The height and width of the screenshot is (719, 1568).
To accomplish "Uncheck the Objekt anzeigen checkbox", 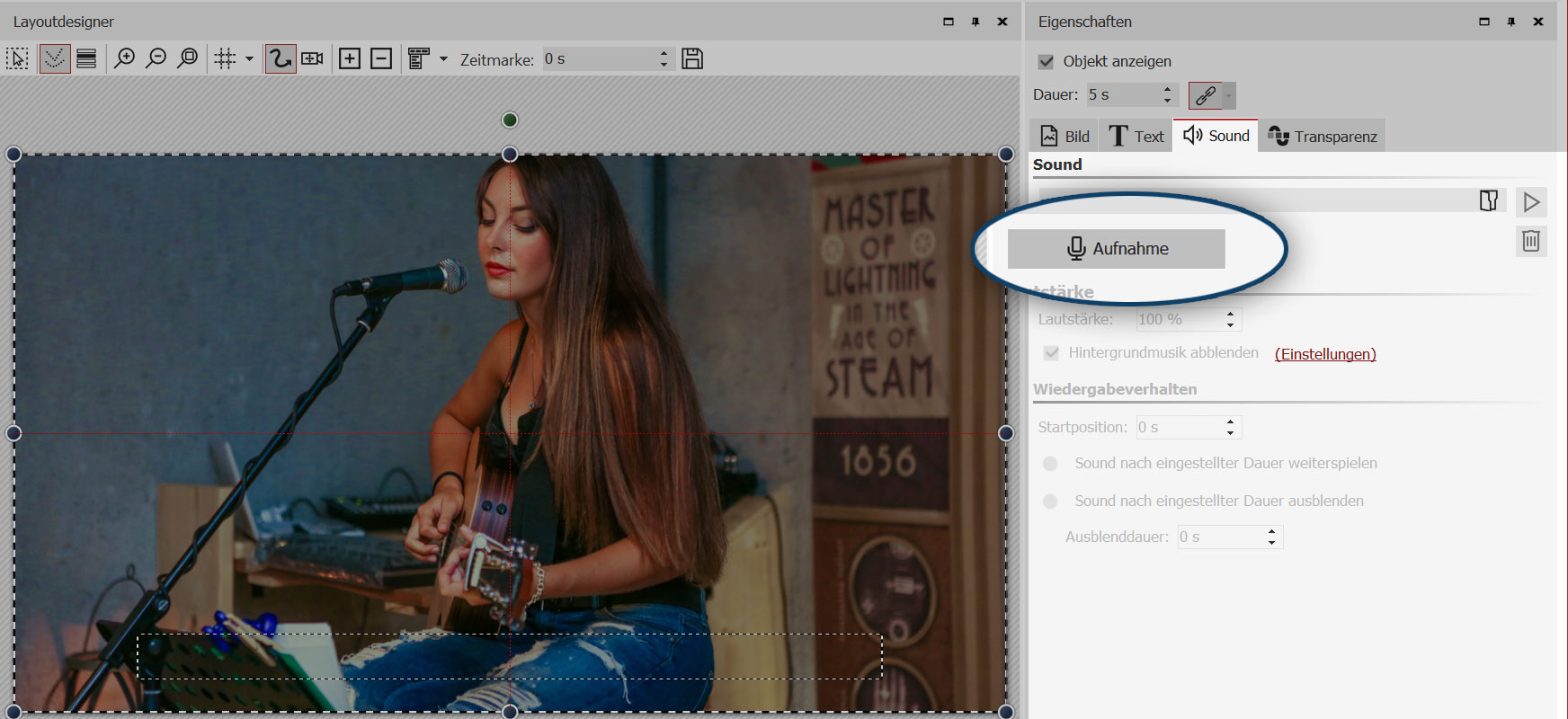I will tap(1046, 62).
